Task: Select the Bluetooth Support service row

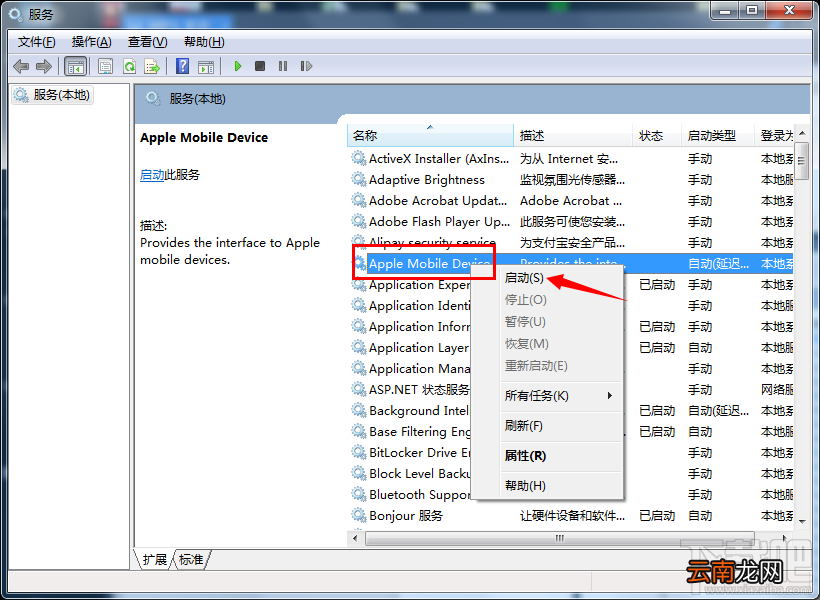Action: tap(572, 494)
